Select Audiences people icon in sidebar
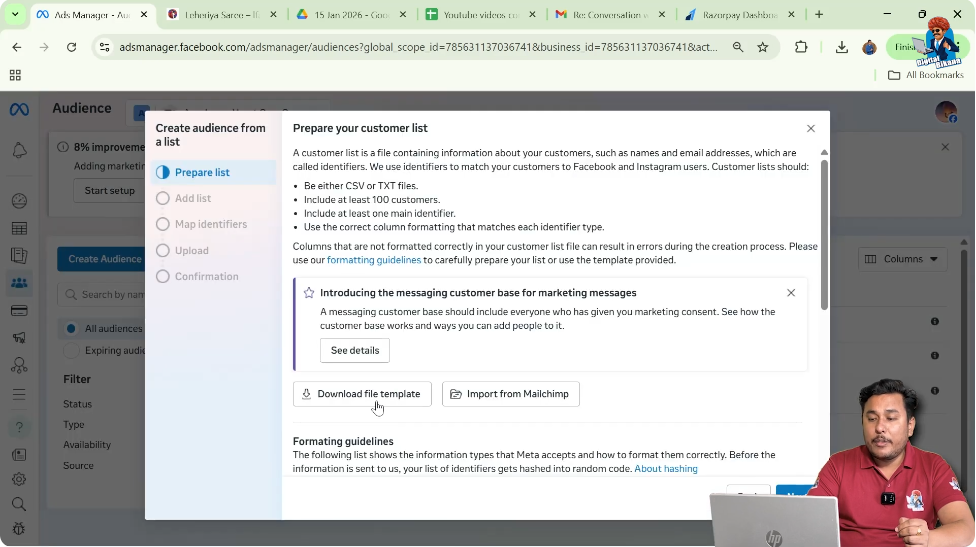The width and height of the screenshot is (976, 547). pyautogui.click(x=19, y=283)
